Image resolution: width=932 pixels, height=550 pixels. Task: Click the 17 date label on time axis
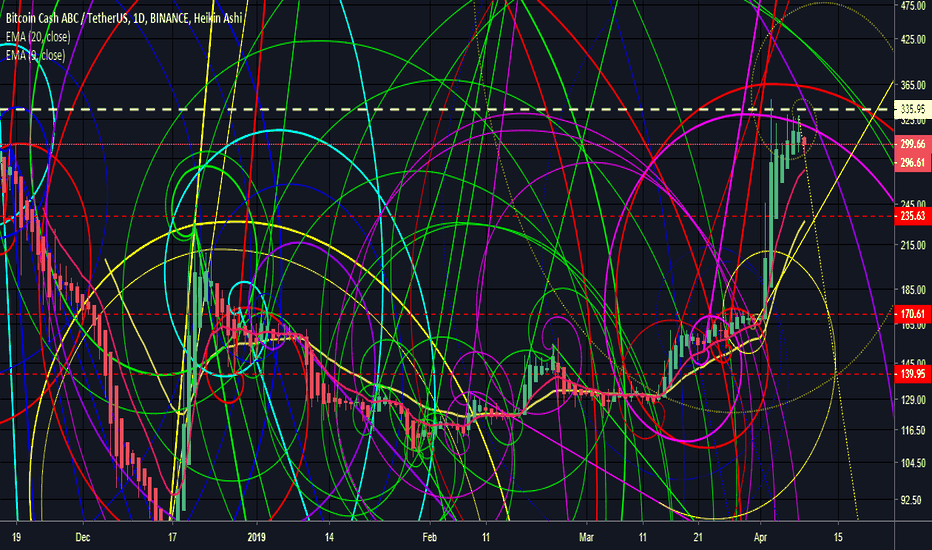172,538
